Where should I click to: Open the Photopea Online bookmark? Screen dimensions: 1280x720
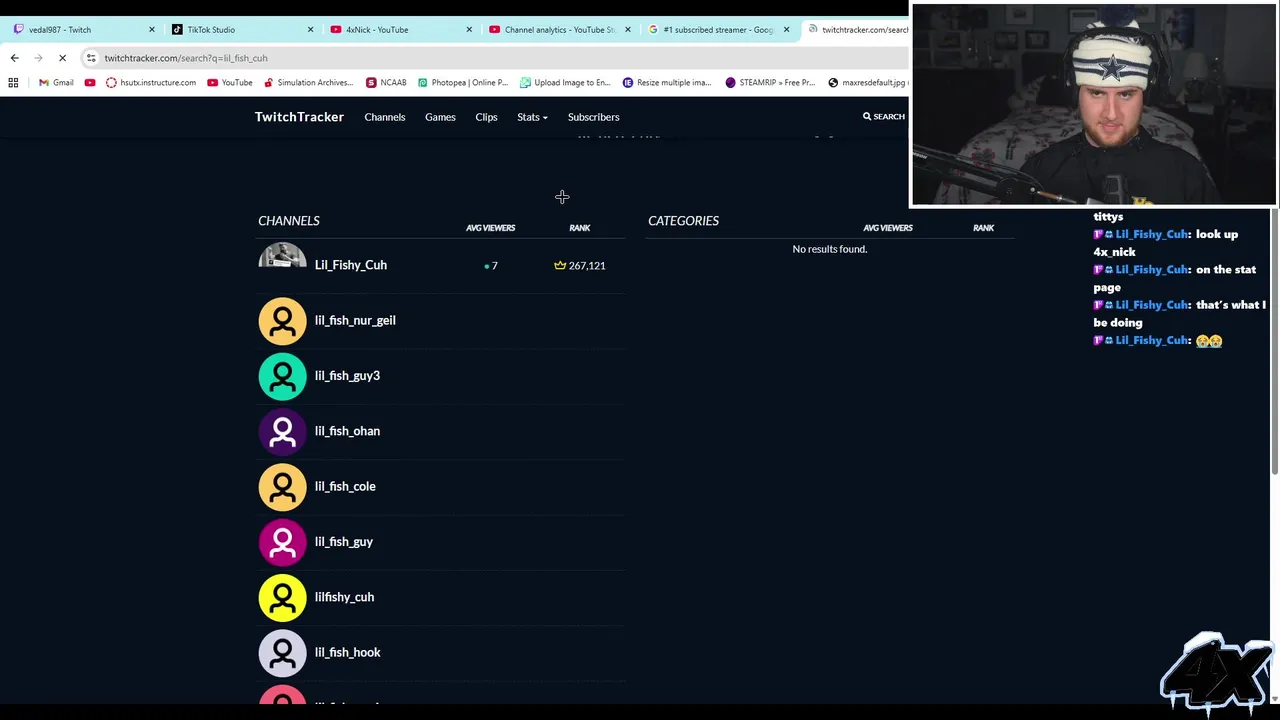(x=463, y=83)
